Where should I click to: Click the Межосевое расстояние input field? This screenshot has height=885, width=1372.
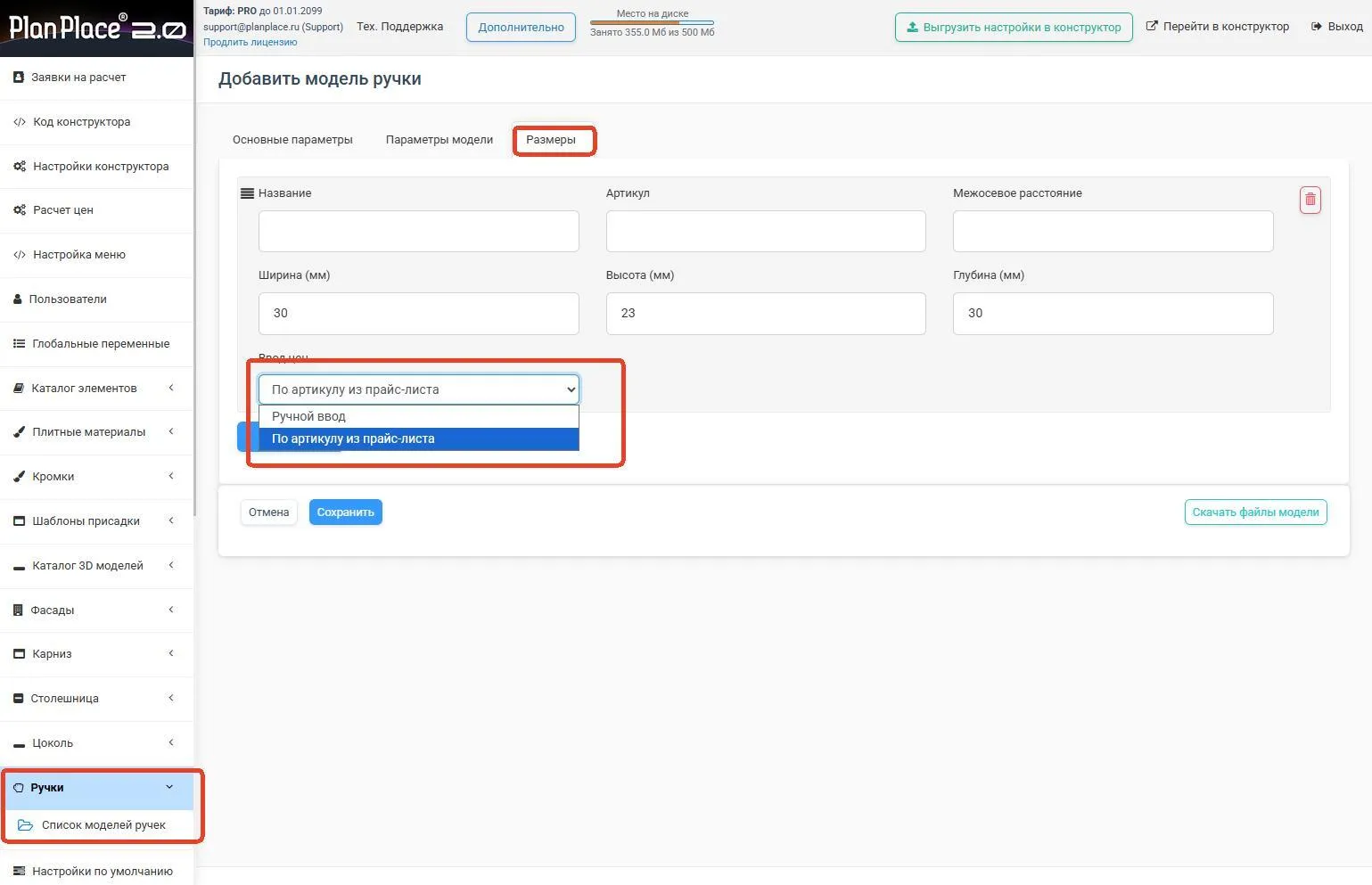pyautogui.click(x=1113, y=232)
